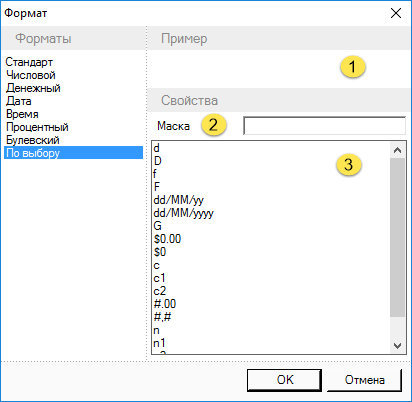Choose the dd/MM/yy mask
Screen dimensions: 412x402
(x=178, y=200)
